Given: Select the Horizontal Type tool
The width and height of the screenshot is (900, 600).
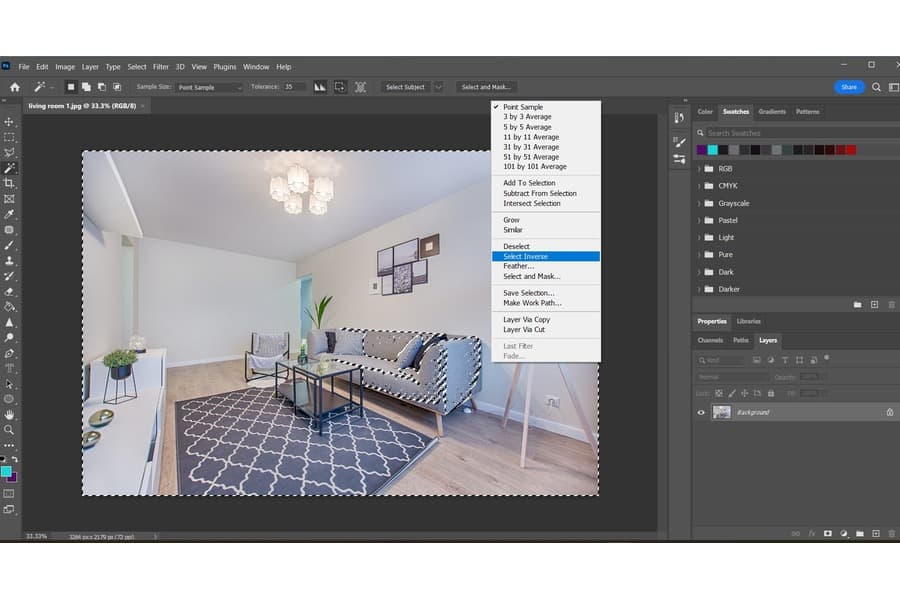Looking at the screenshot, I should click(9, 368).
